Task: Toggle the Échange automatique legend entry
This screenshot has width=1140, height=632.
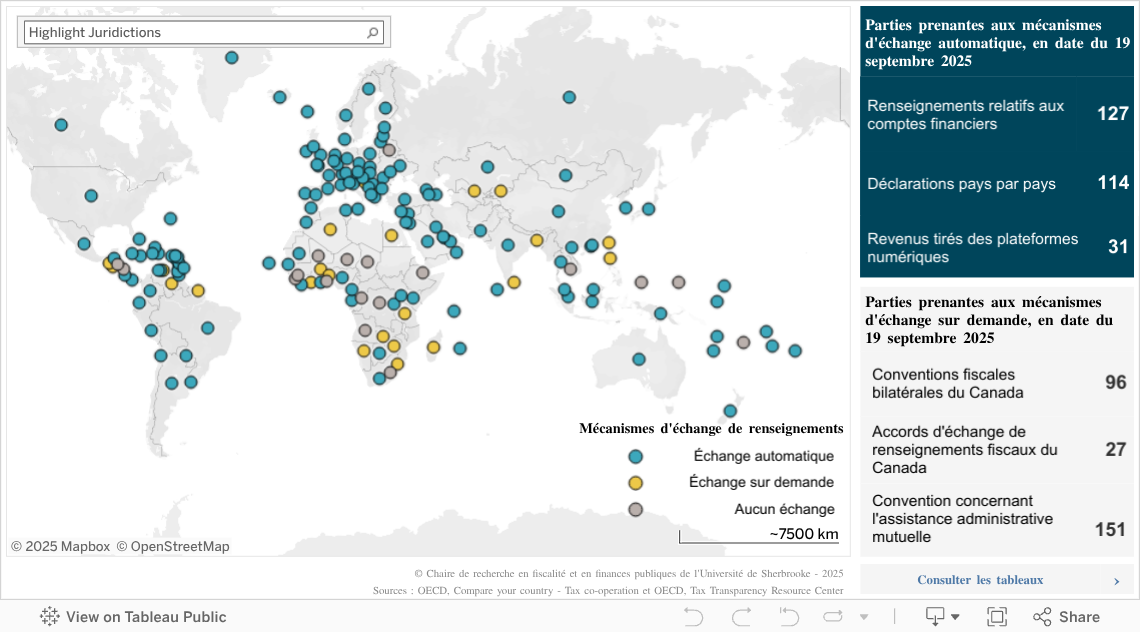Action: [634, 456]
